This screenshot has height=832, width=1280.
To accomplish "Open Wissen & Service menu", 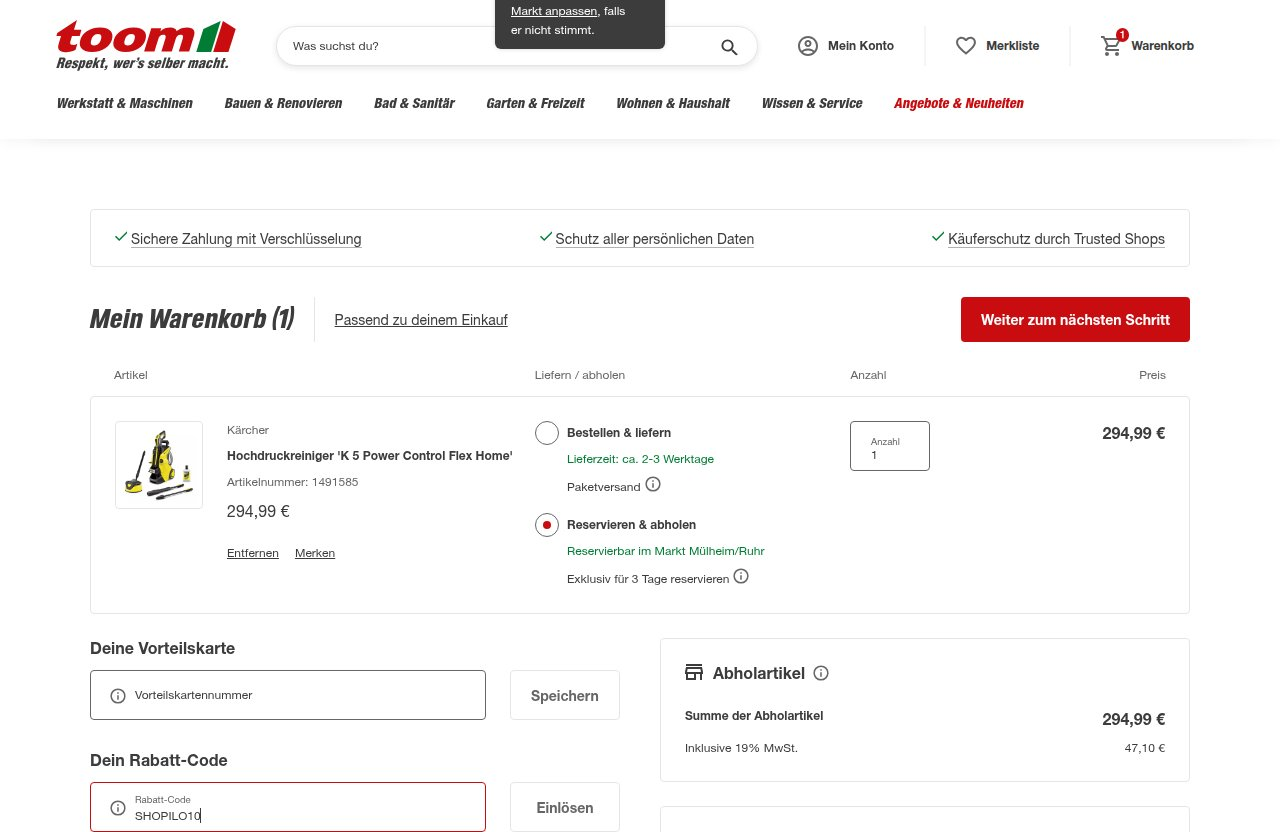I will [x=812, y=103].
